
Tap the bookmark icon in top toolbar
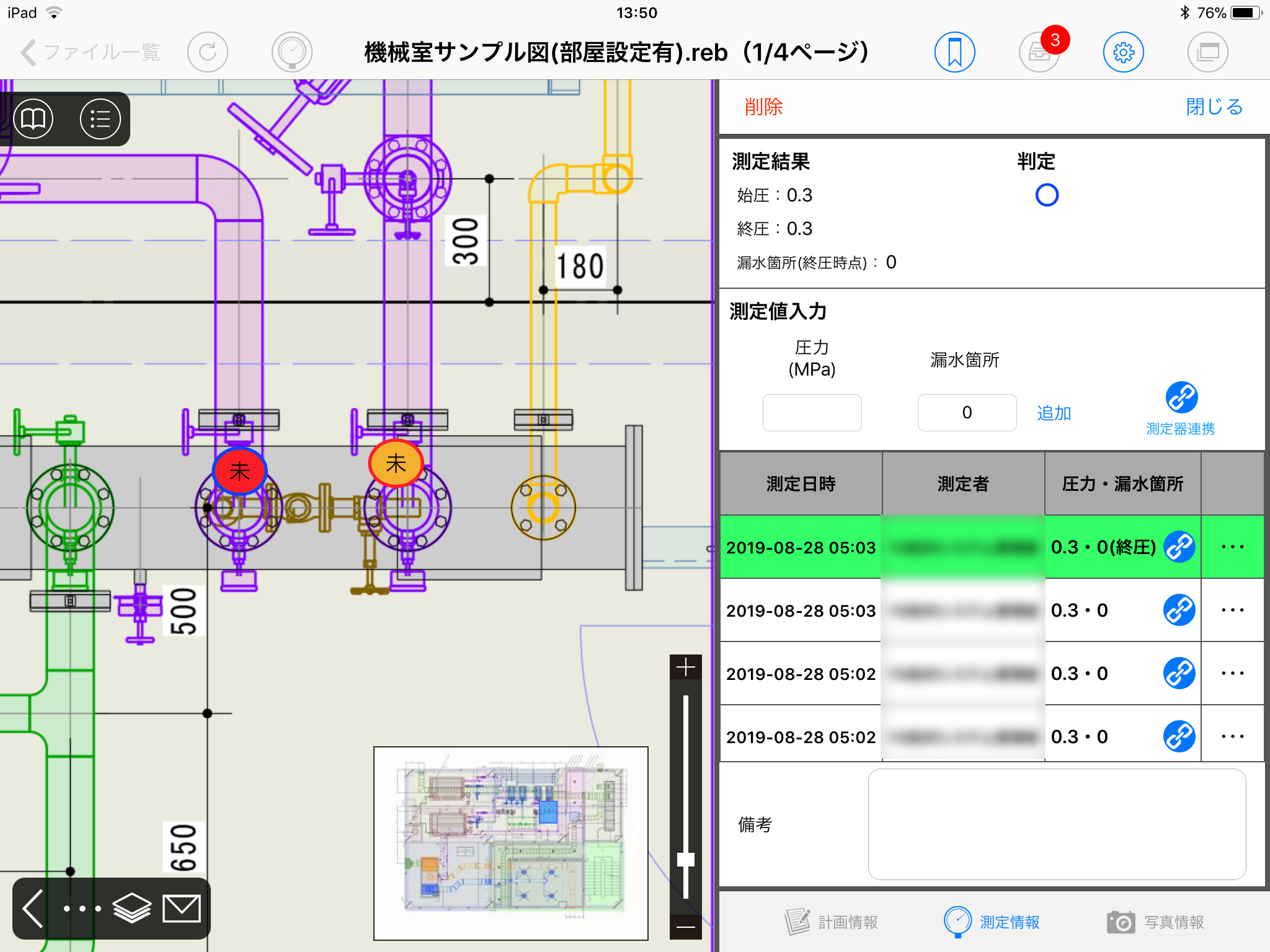coord(954,52)
